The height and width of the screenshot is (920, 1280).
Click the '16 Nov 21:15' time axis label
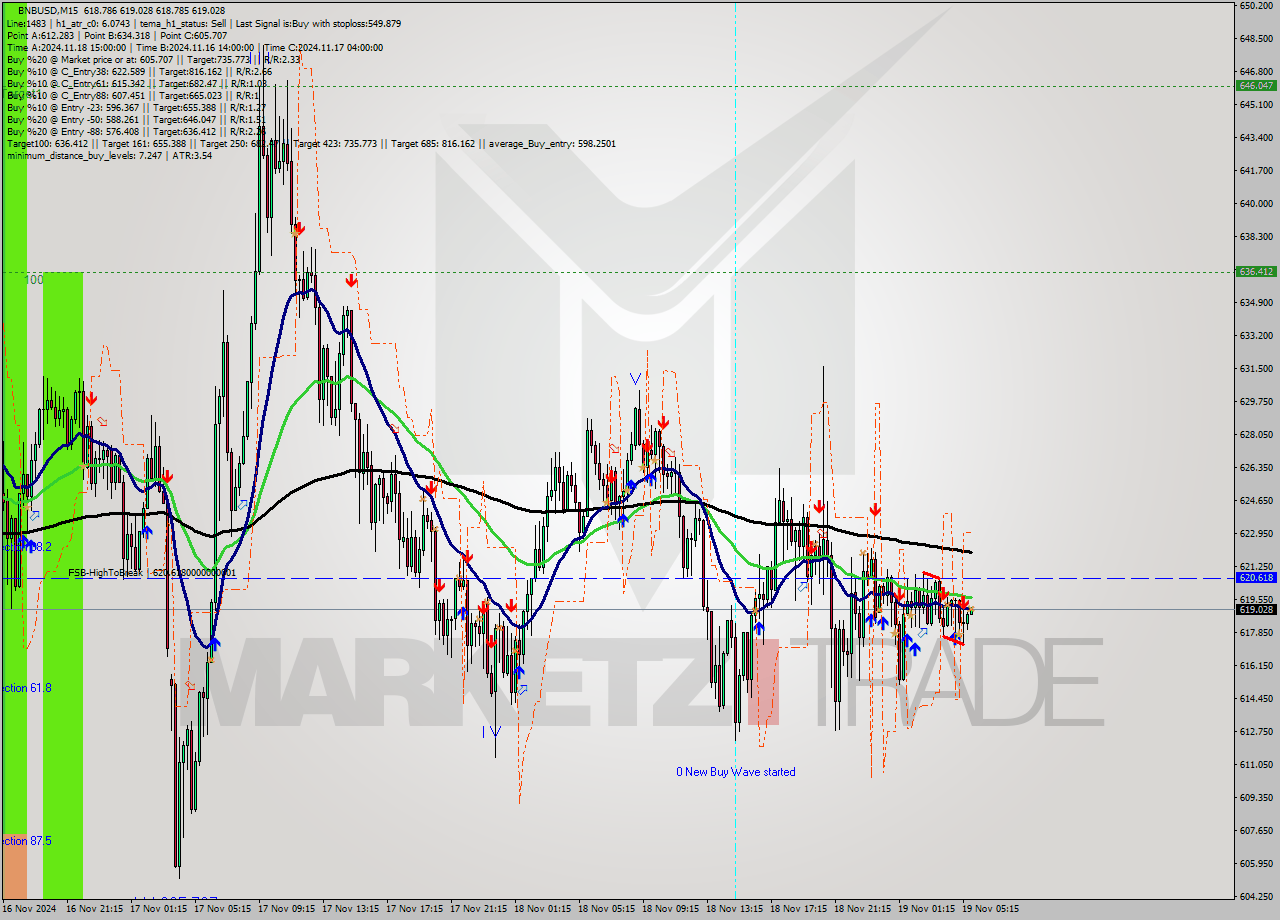tap(95, 909)
